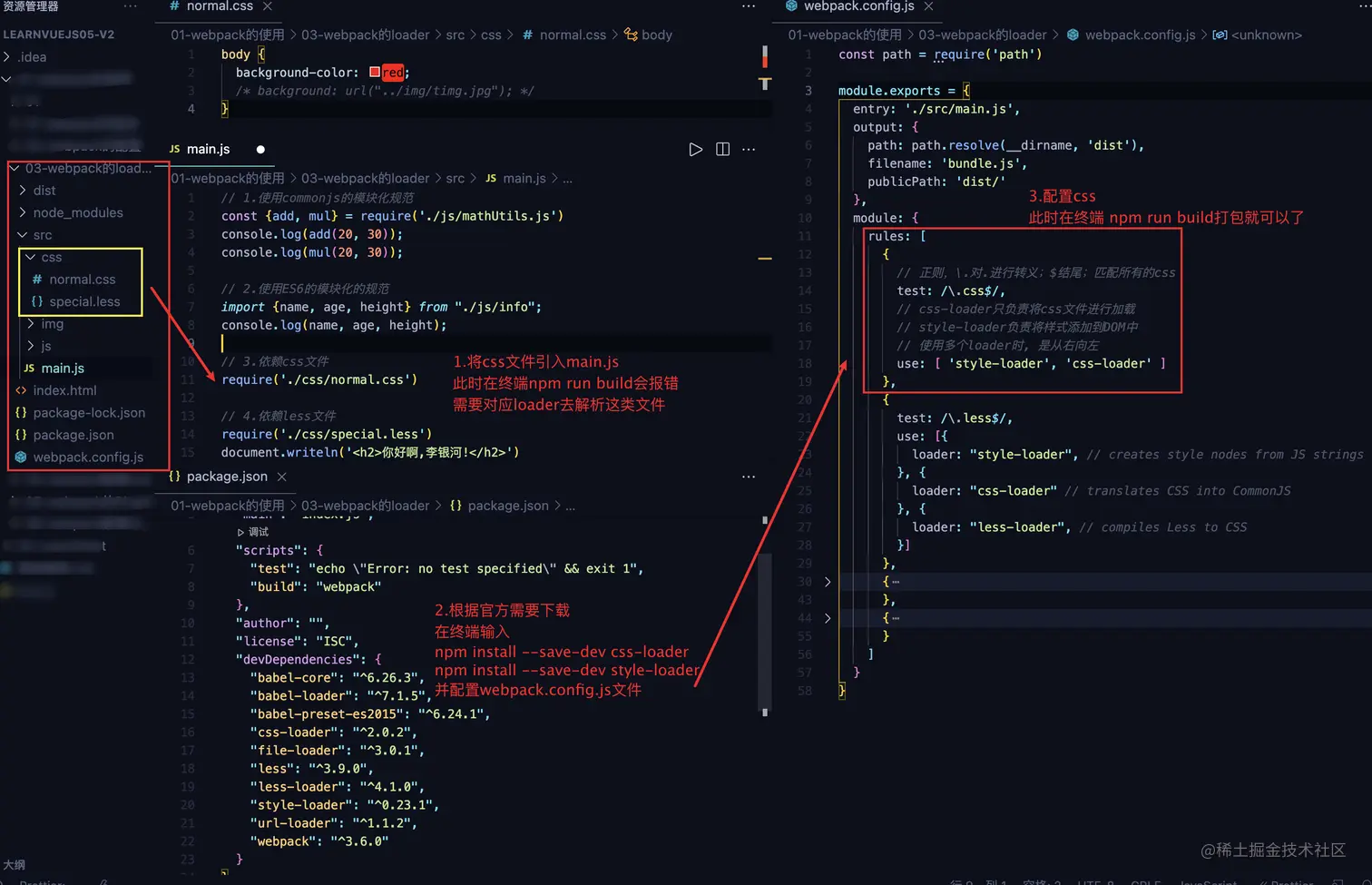Collapse the css folder in explorer
The height and width of the screenshot is (885, 1372).
(x=31, y=257)
